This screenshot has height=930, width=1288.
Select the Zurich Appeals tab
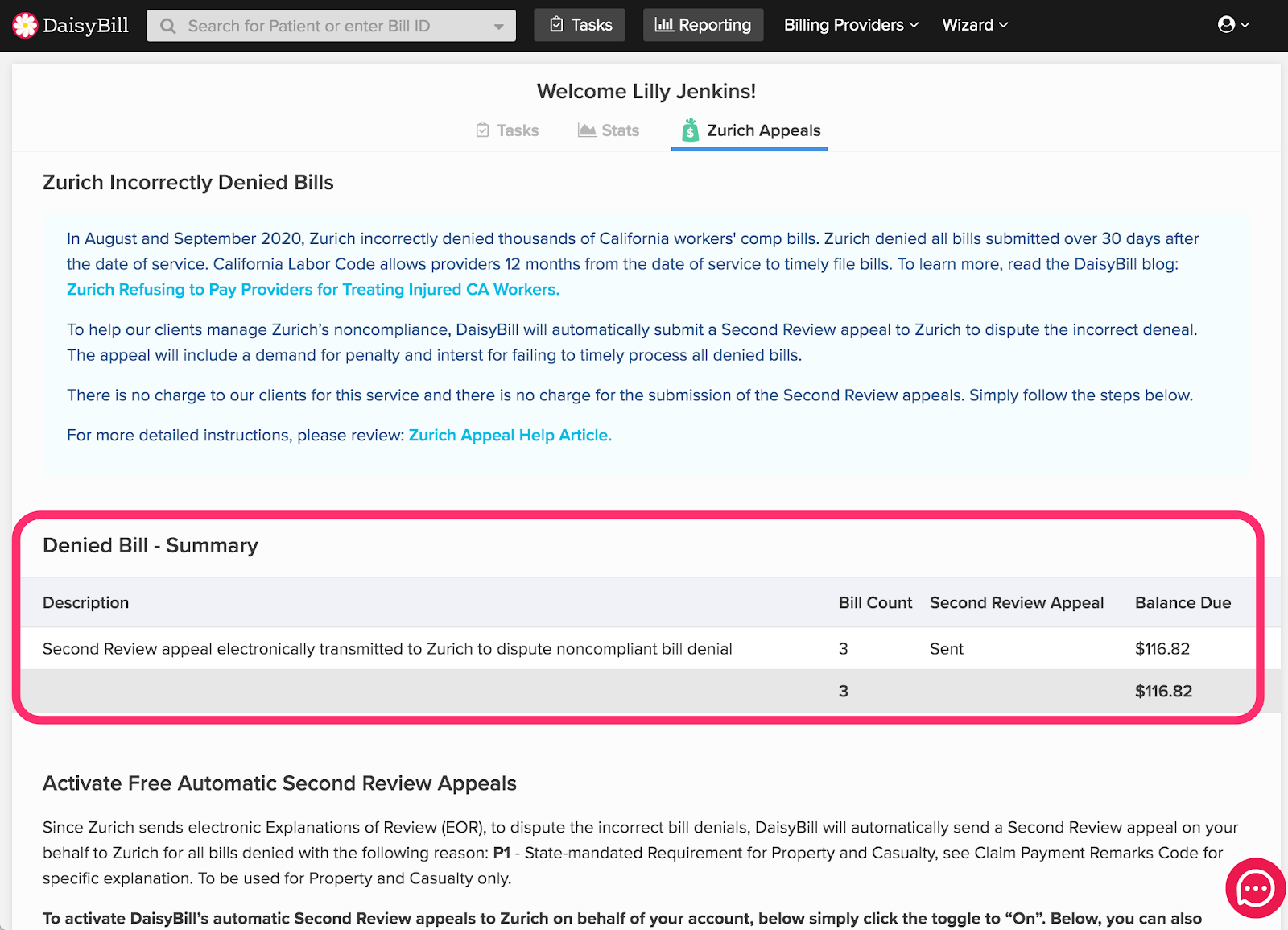(749, 130)
